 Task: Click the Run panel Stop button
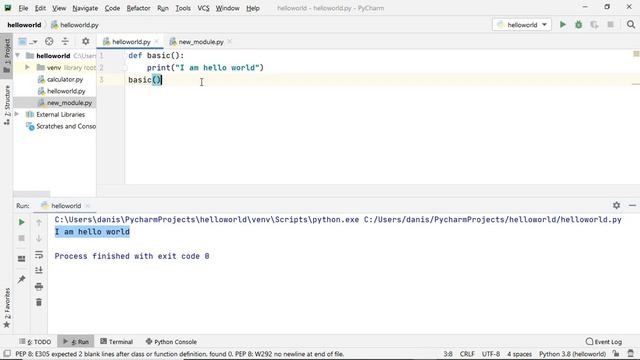point(22,238)
